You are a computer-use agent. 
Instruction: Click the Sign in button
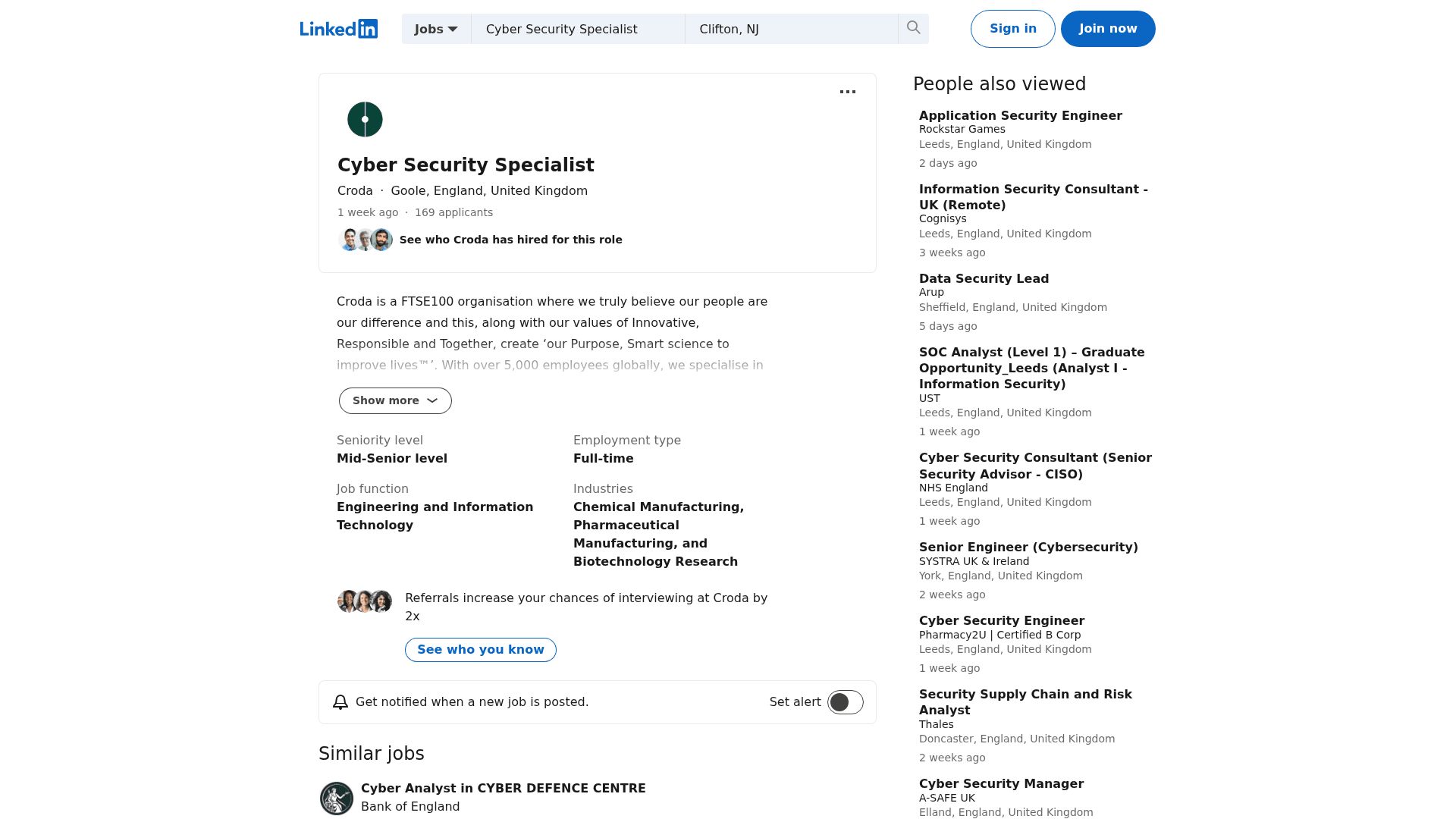(1013, 29)
